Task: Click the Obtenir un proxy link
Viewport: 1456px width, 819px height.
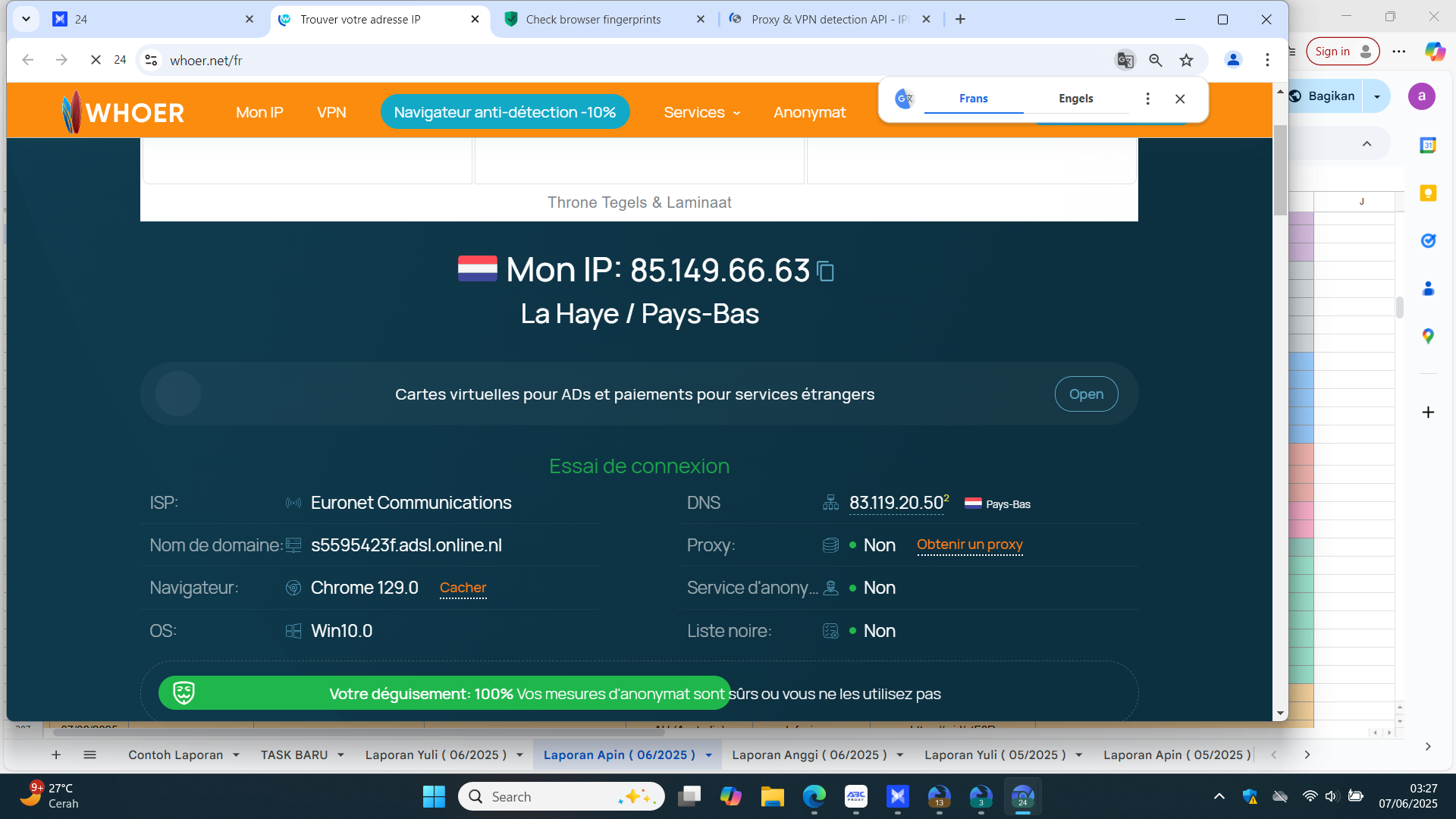Action: 970,545
